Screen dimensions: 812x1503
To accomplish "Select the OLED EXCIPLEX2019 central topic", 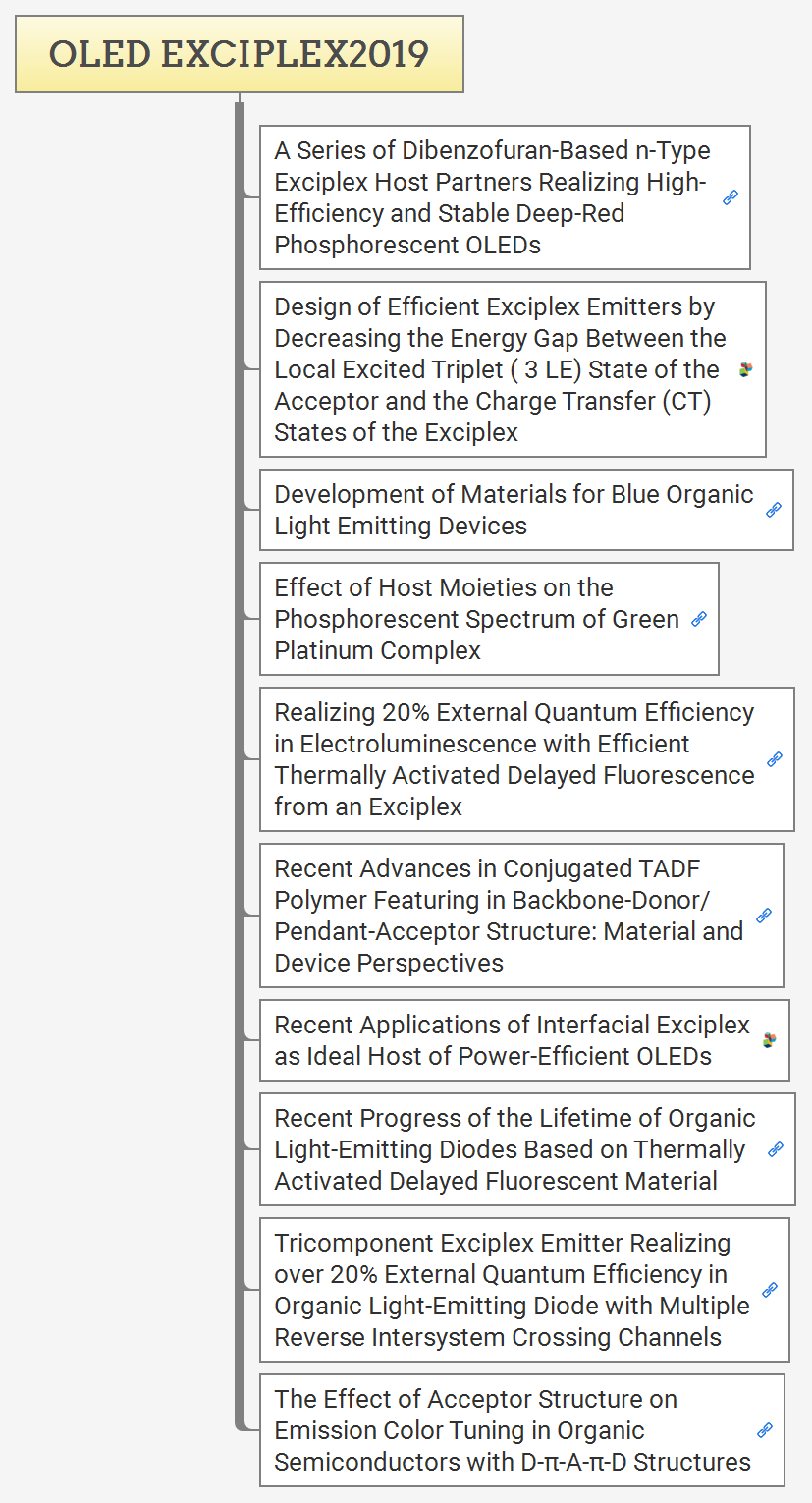I will coord(239,54).
